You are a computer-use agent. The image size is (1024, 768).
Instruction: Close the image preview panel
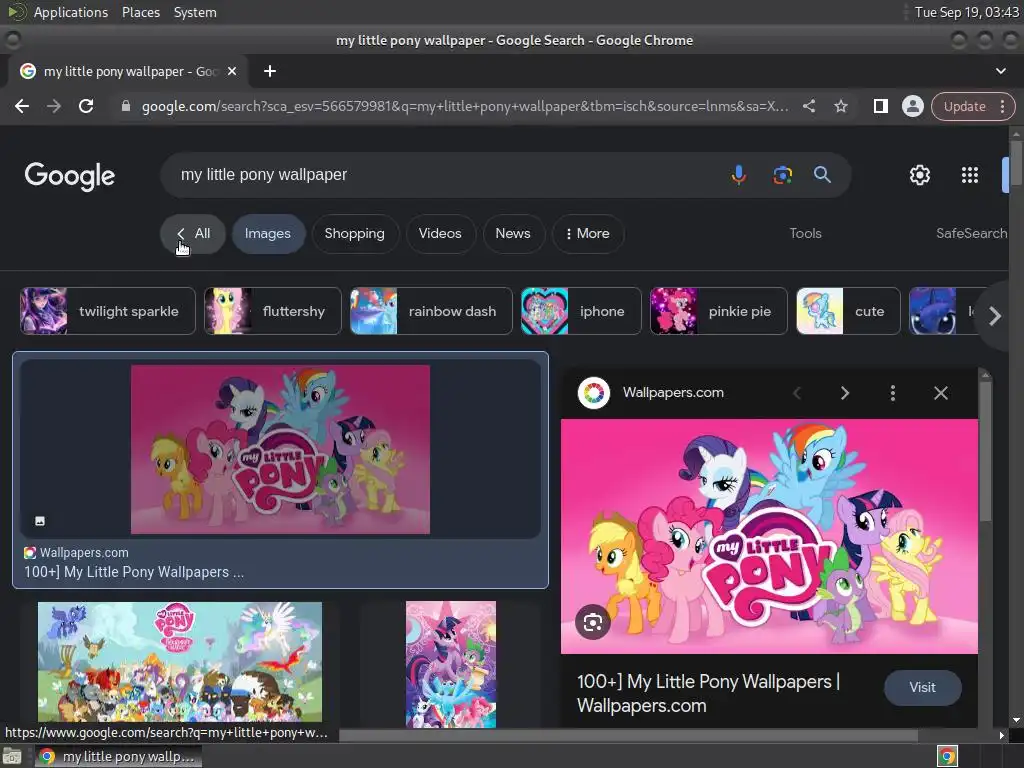[940, 393]
